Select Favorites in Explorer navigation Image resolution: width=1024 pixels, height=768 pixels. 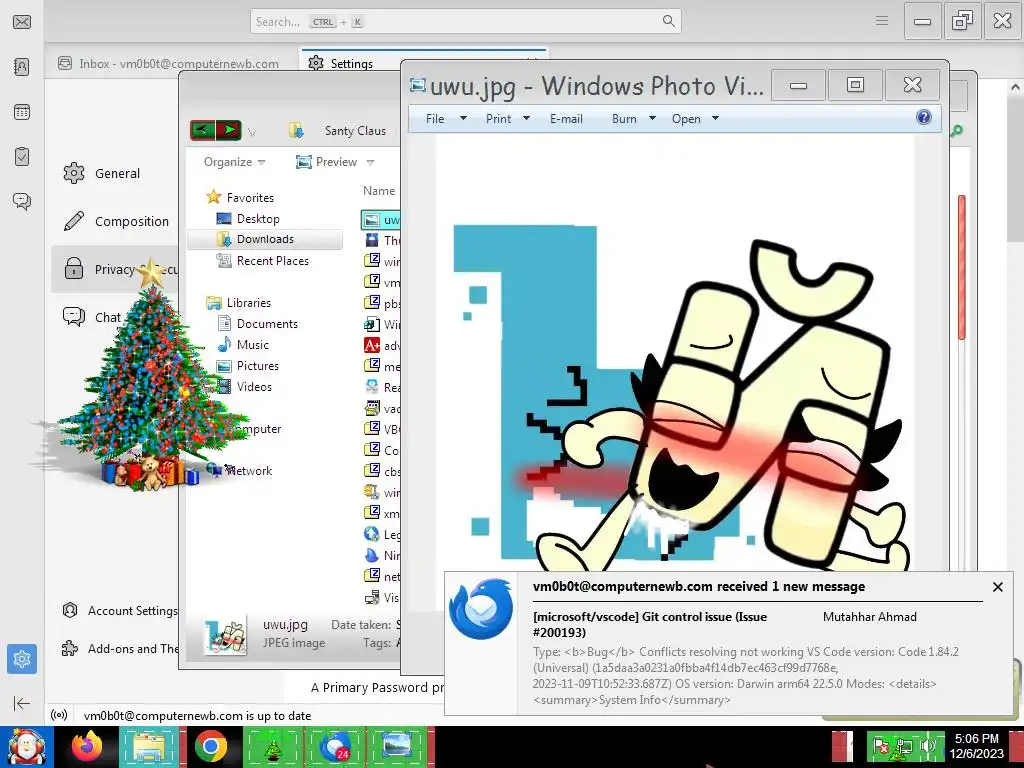tap(240, 197)
